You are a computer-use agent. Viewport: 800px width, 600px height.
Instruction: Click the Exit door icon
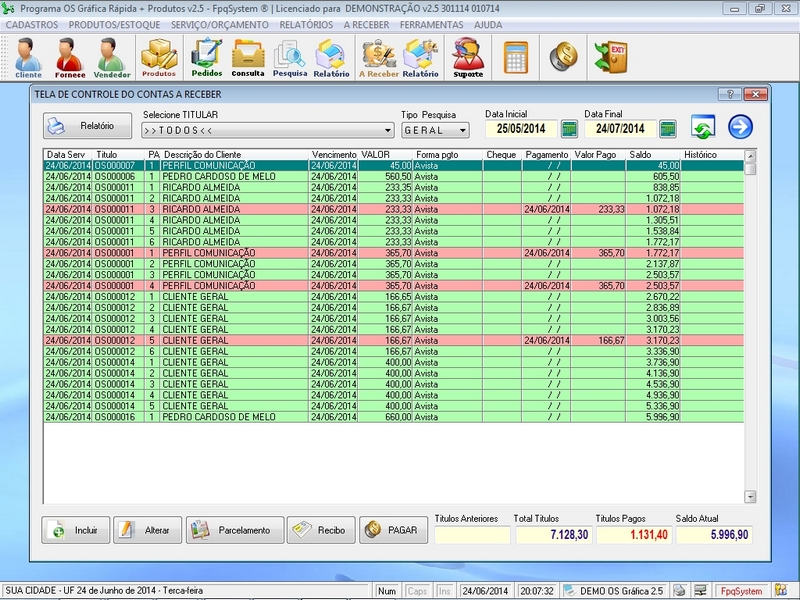tap(609, 54)
